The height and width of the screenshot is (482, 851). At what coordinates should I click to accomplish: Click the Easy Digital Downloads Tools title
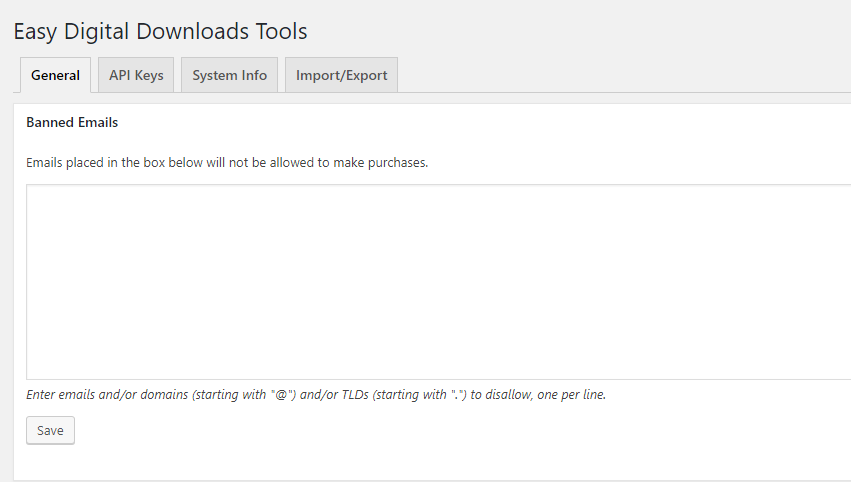(x=161, y=31)
